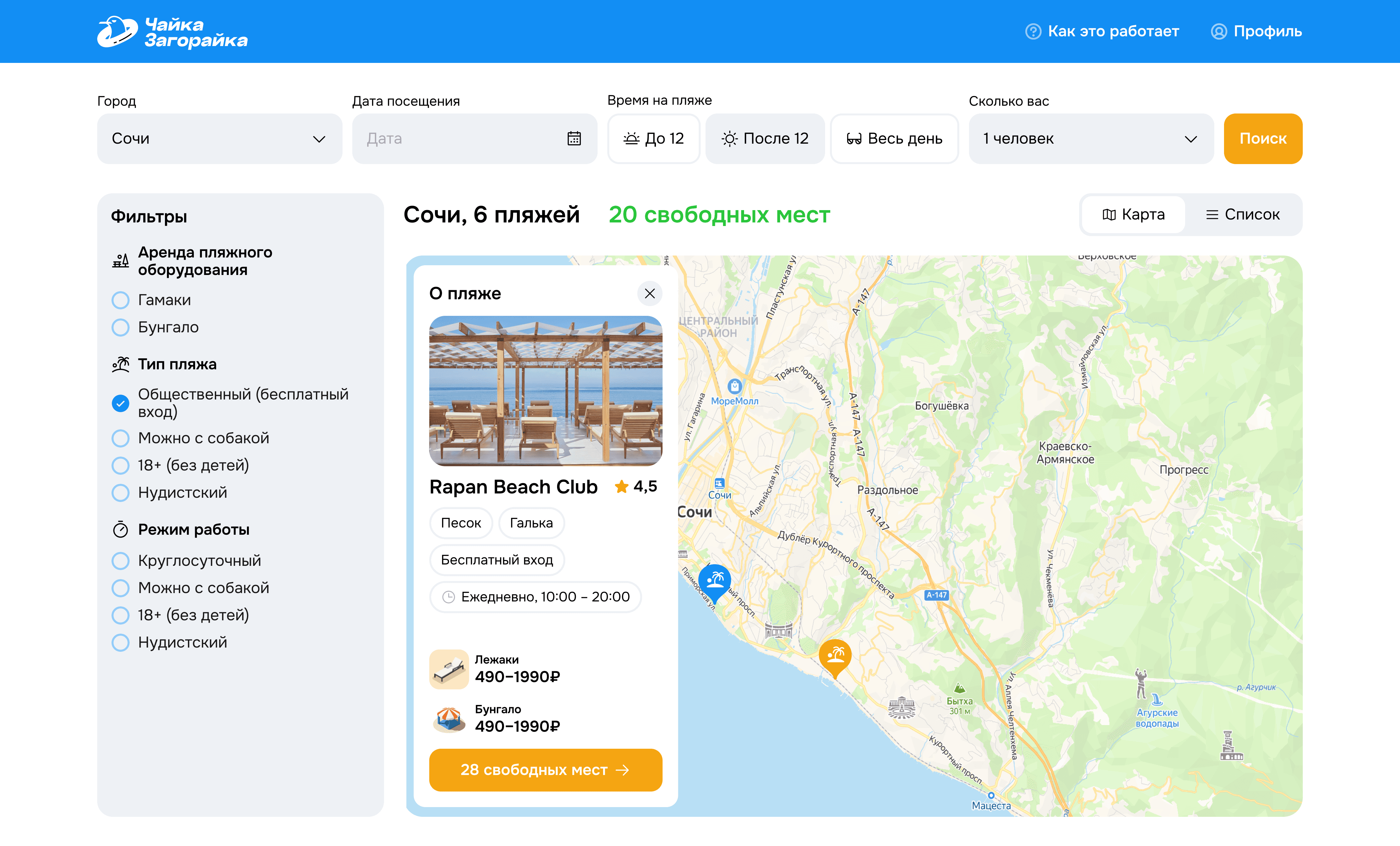Screen dimensions: 1400x846
Task: Close the О пляже card
Action: point(649,293)
